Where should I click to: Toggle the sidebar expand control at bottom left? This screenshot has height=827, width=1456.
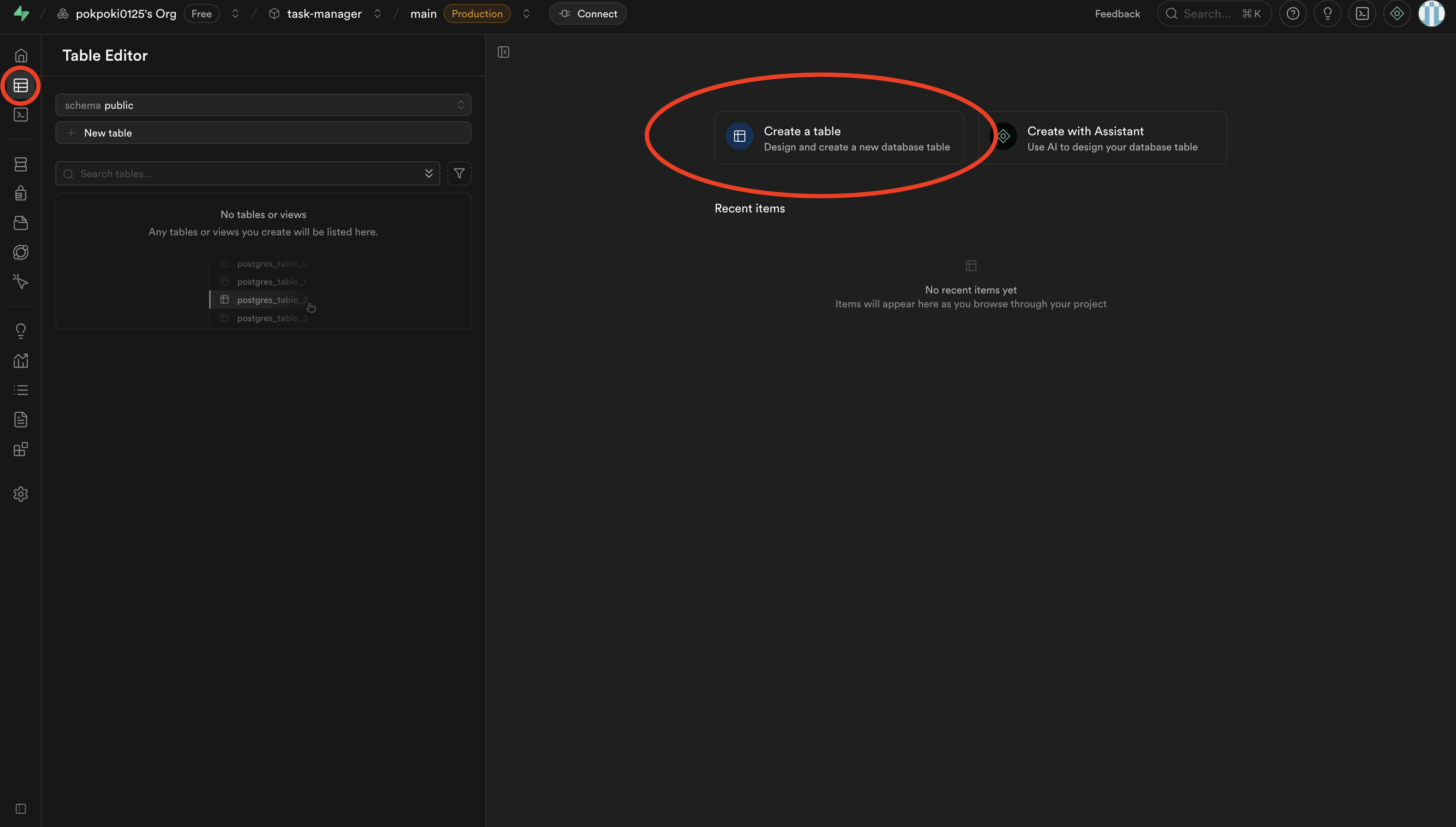[20, 808]
